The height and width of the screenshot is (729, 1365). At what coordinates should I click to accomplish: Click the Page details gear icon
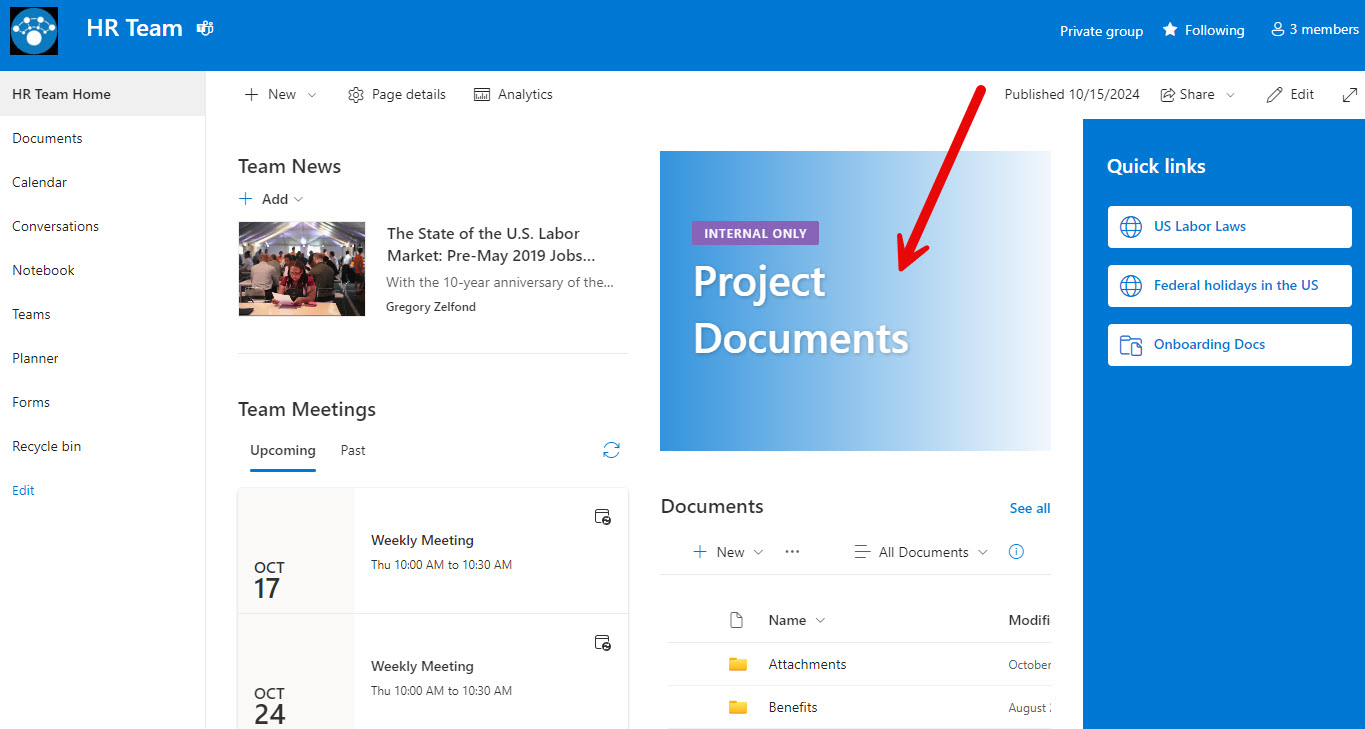tap(356, 95)
